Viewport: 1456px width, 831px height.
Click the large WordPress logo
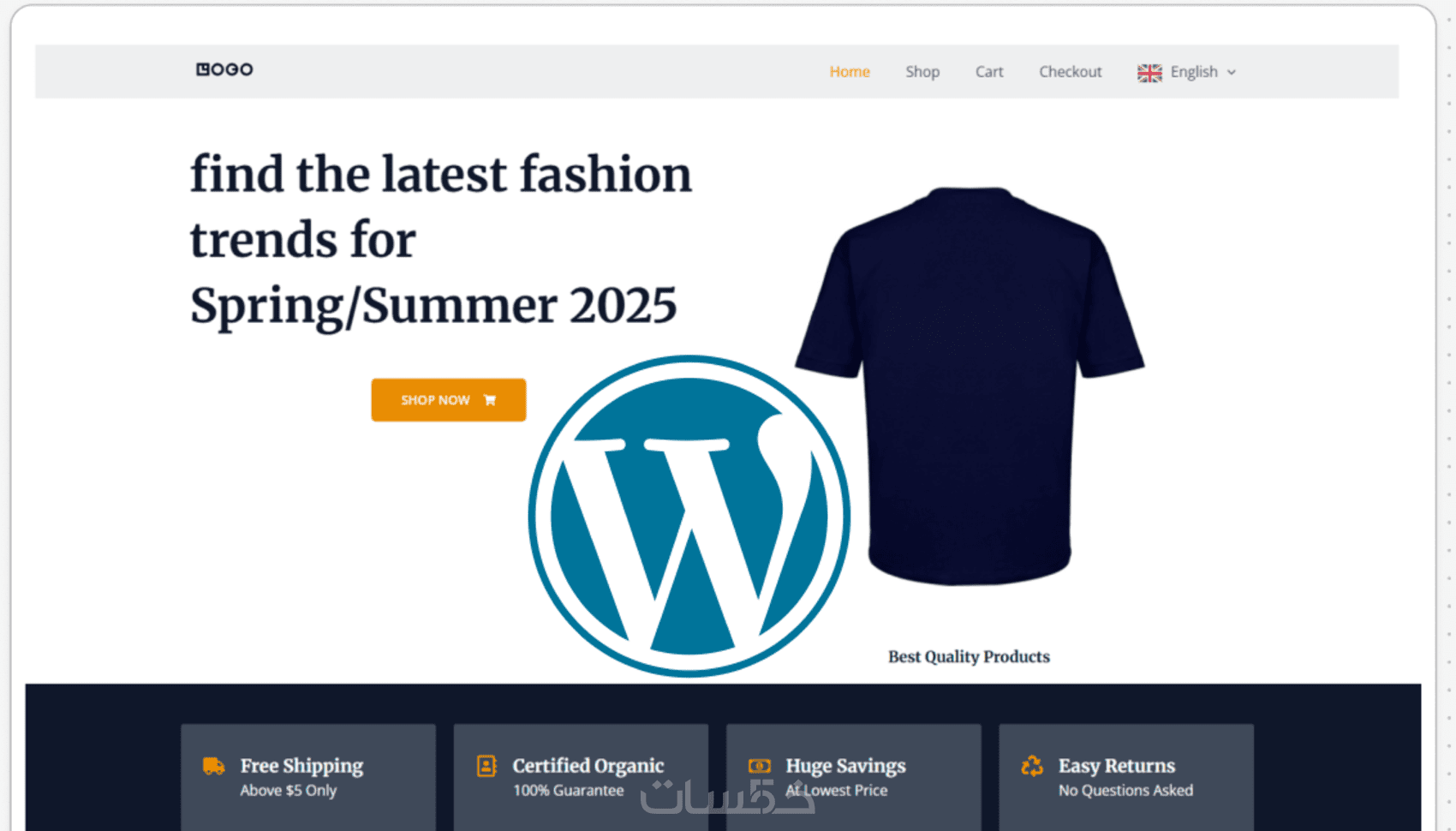pos(689,516)
